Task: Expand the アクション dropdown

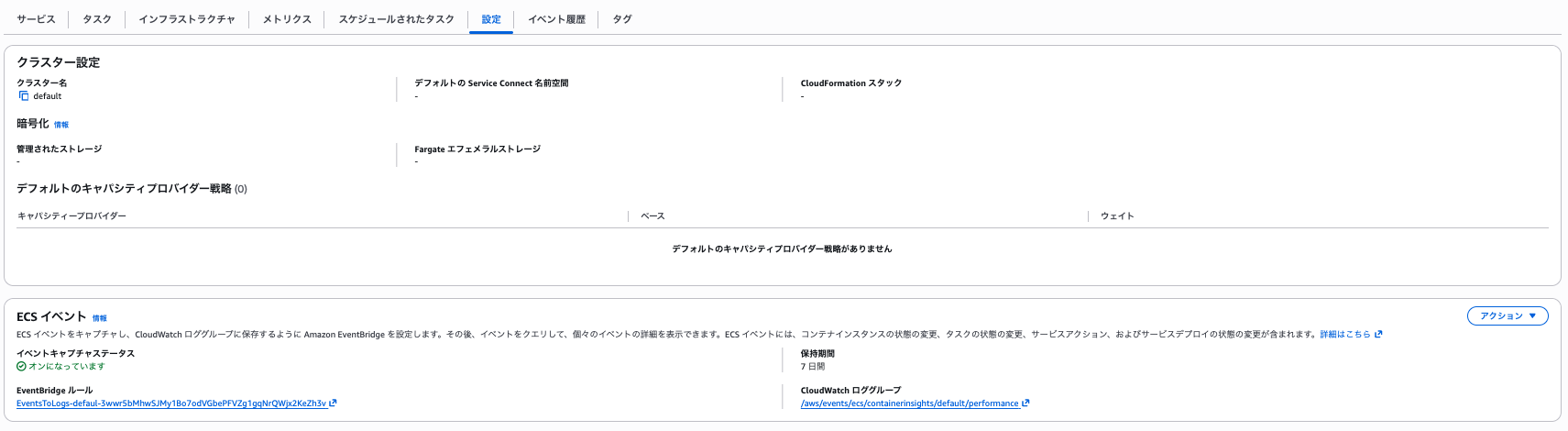Action: [1508, 315]
